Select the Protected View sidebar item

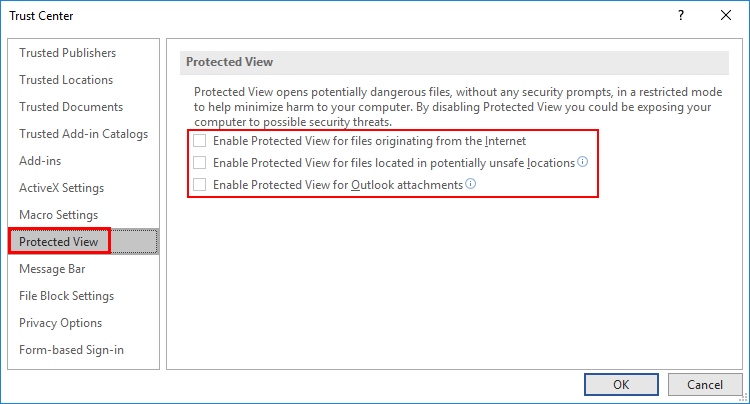[83, 241]
